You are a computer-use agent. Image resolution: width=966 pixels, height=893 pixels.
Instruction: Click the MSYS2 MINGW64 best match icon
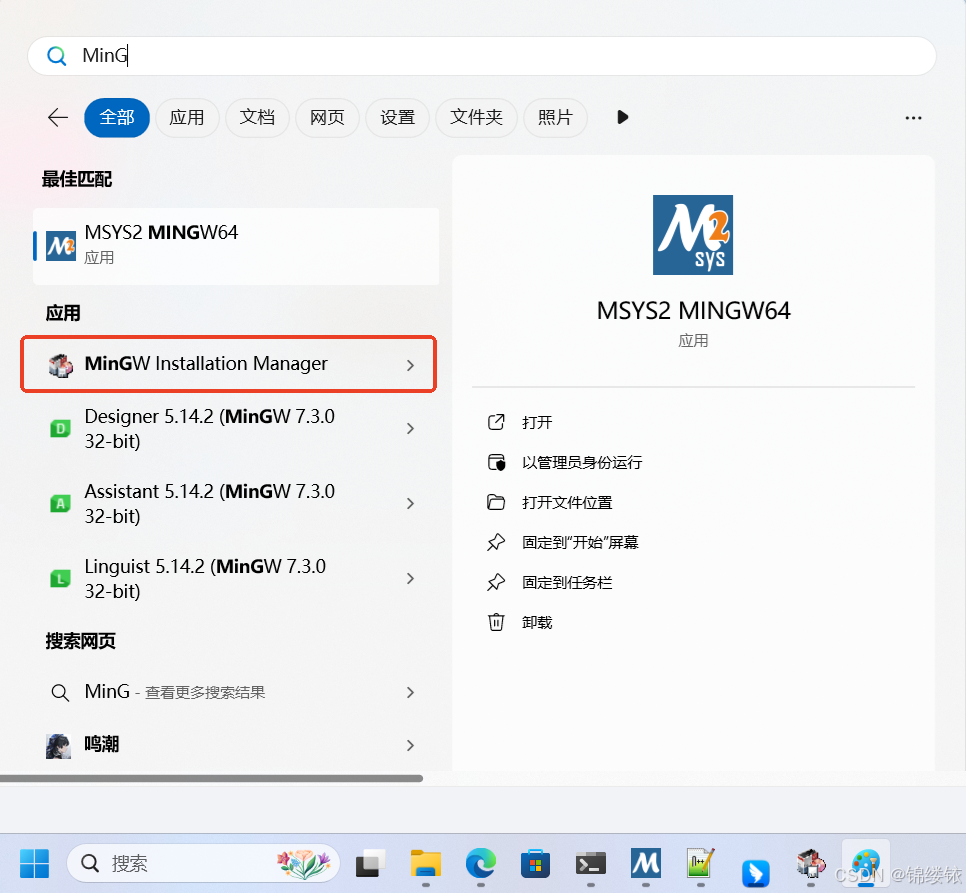pos(60,246)
